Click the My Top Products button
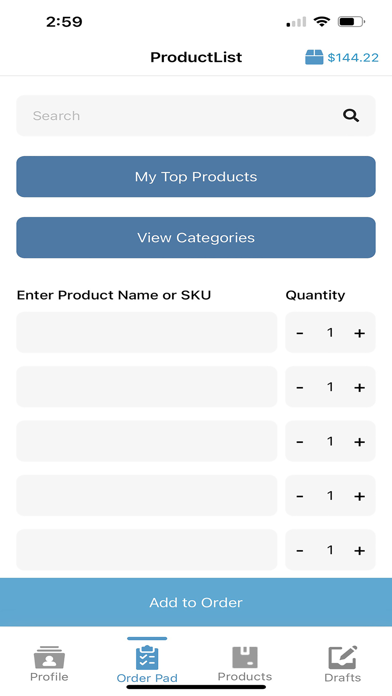Screen dimensions: 392x696 pyautogui.click(x=196, y=177)
